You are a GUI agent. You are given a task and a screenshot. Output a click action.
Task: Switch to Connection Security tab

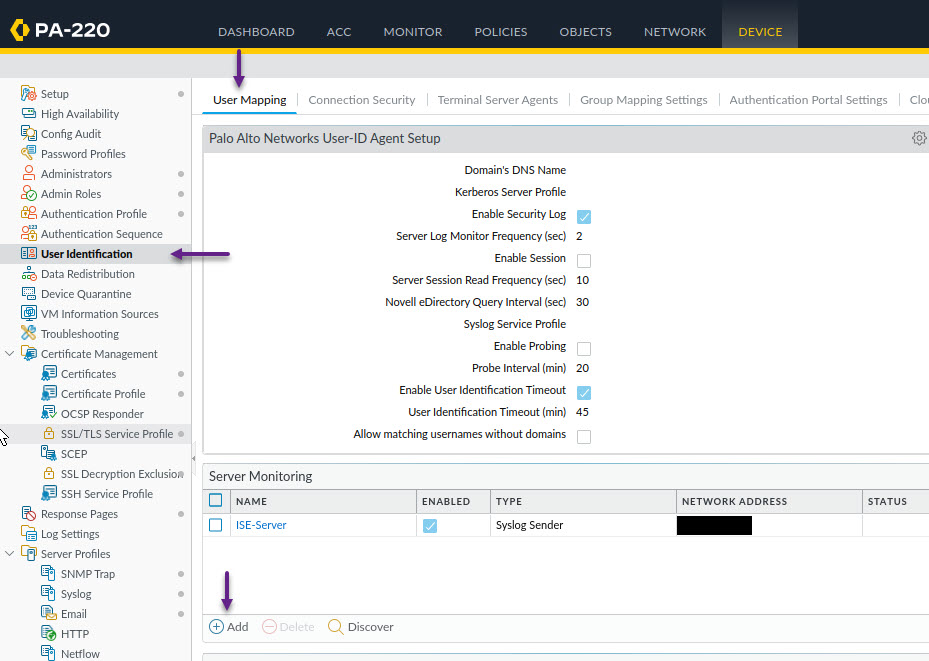[x=361, y=100]
